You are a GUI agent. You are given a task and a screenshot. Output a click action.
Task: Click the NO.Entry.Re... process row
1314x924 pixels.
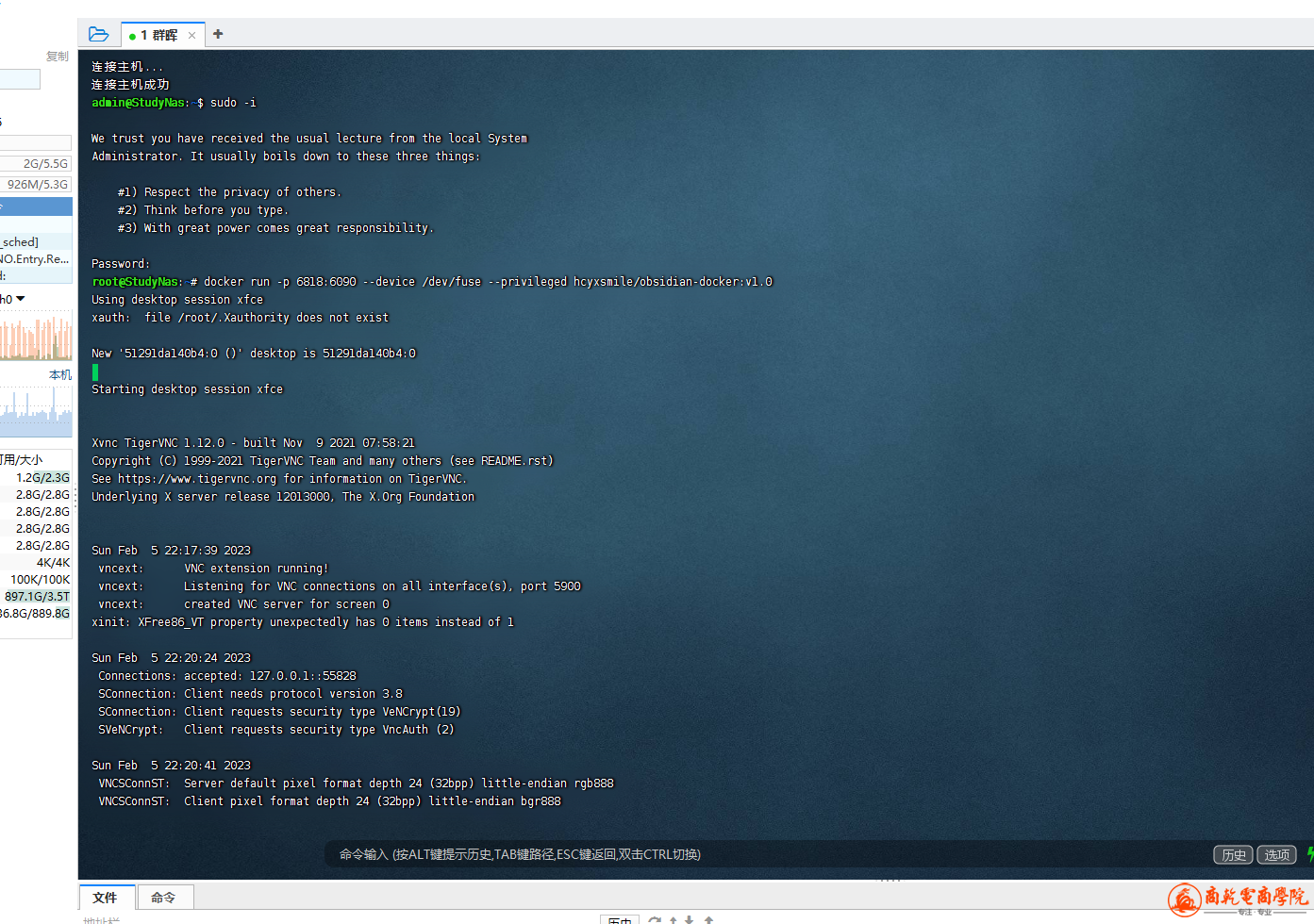35,259
